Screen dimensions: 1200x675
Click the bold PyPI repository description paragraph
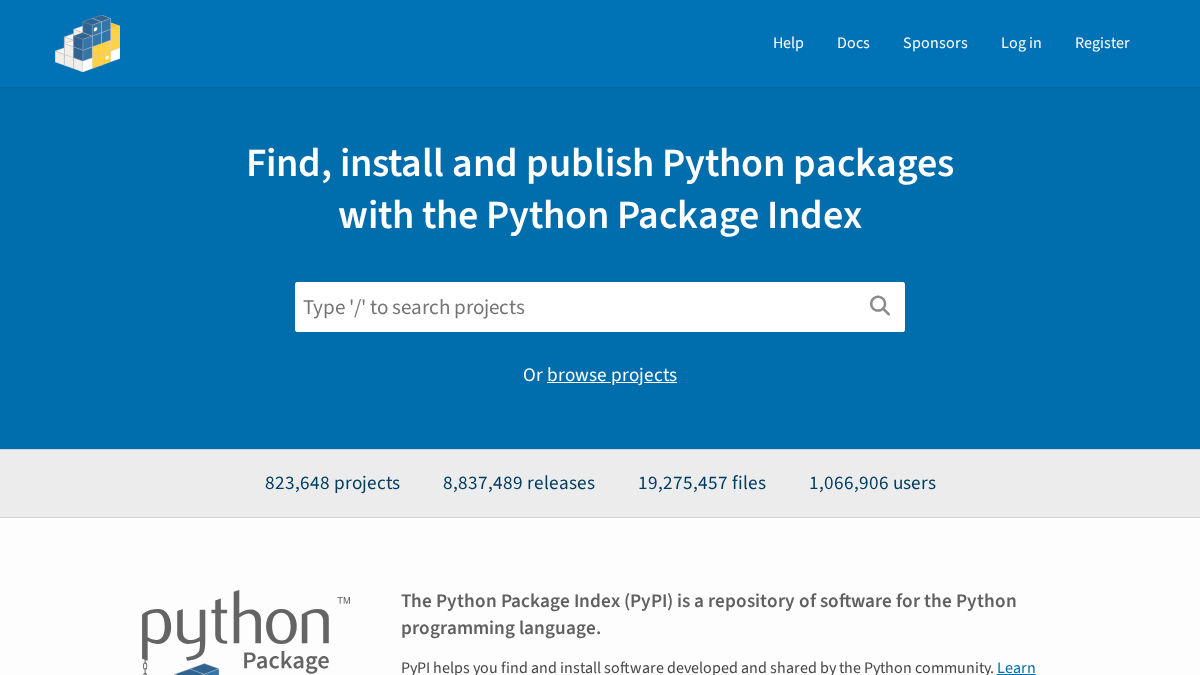pyautogui.click(x=709, y=614)
